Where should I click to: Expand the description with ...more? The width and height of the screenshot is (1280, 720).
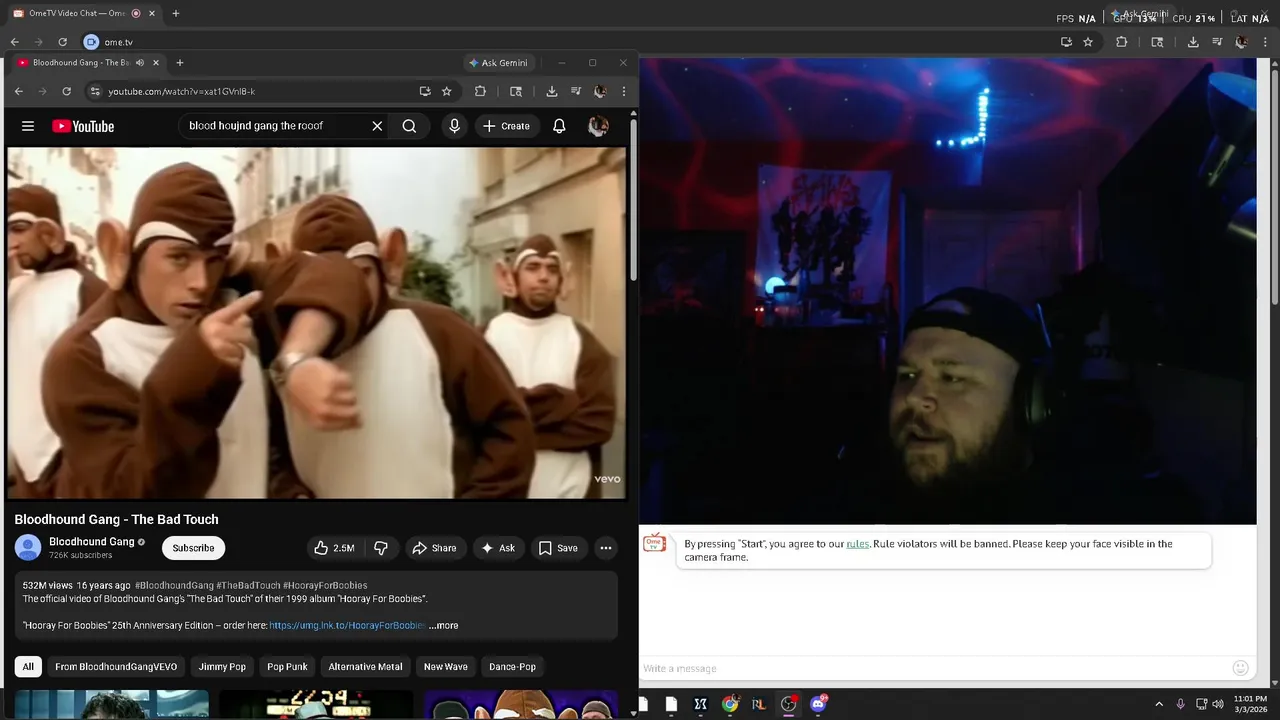click(x=443, y=625)
